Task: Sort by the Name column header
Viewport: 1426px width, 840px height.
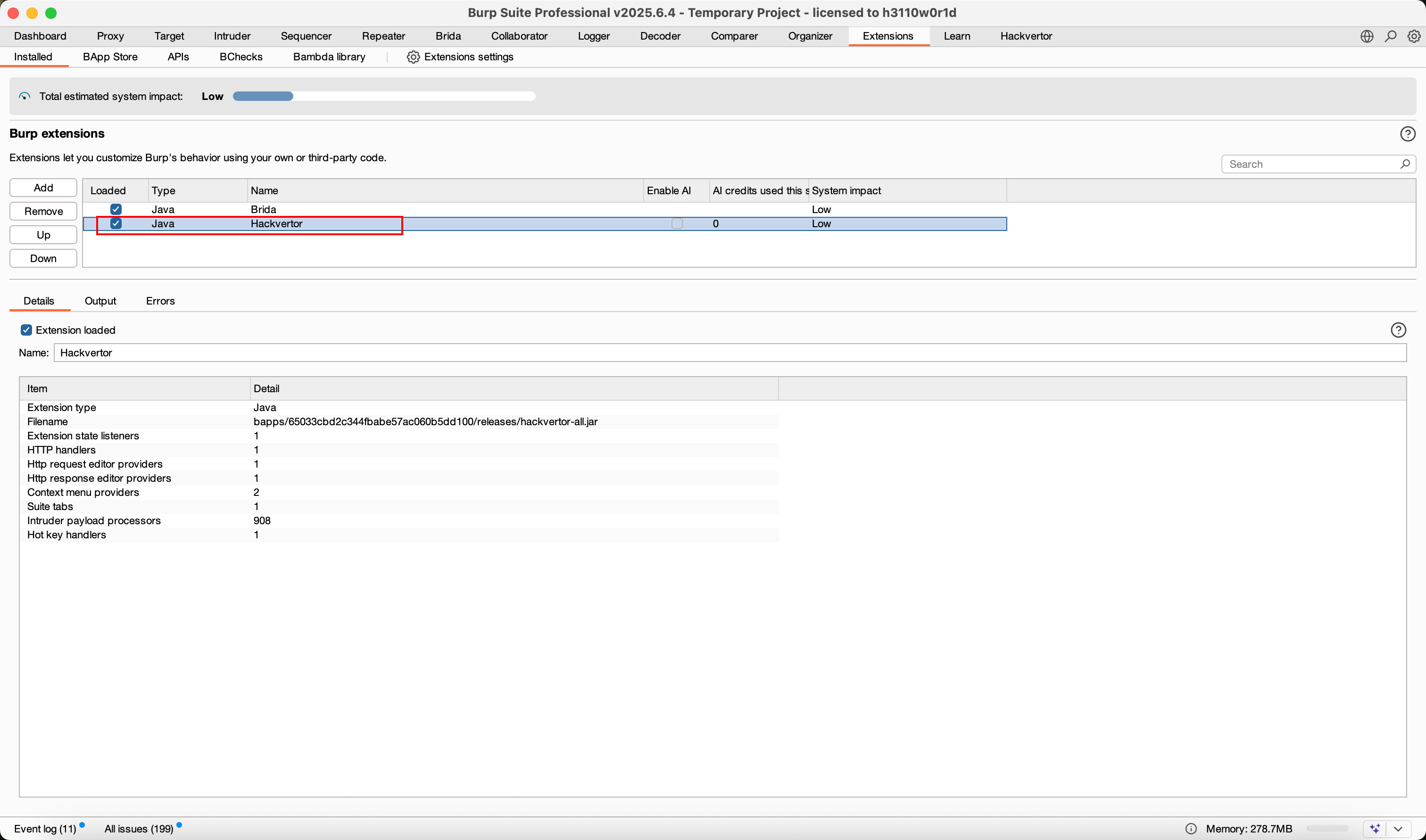Action: [445, 191]
